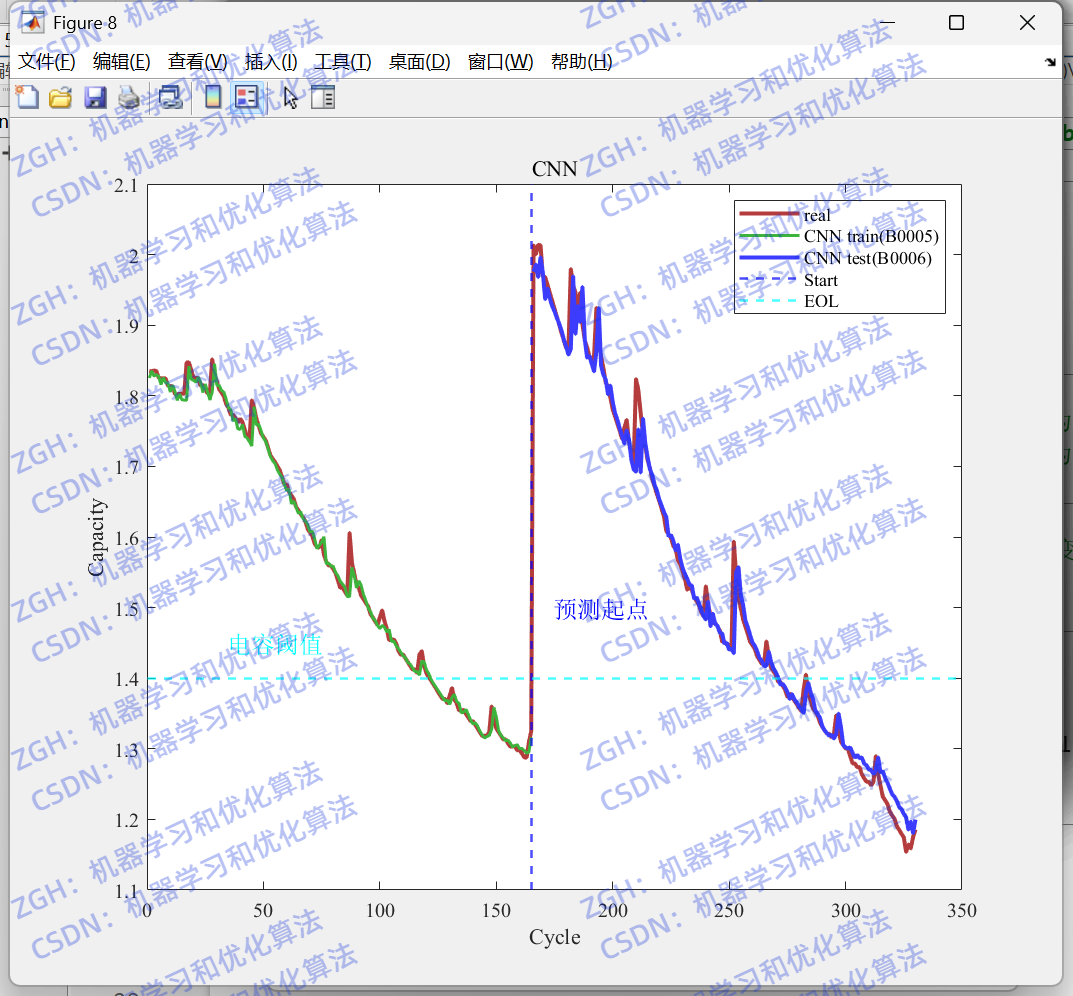Screen dimensions: 1073x996
Task: Toggle the Insert Legend toolbar icon
Action: (x=246, y=97)
